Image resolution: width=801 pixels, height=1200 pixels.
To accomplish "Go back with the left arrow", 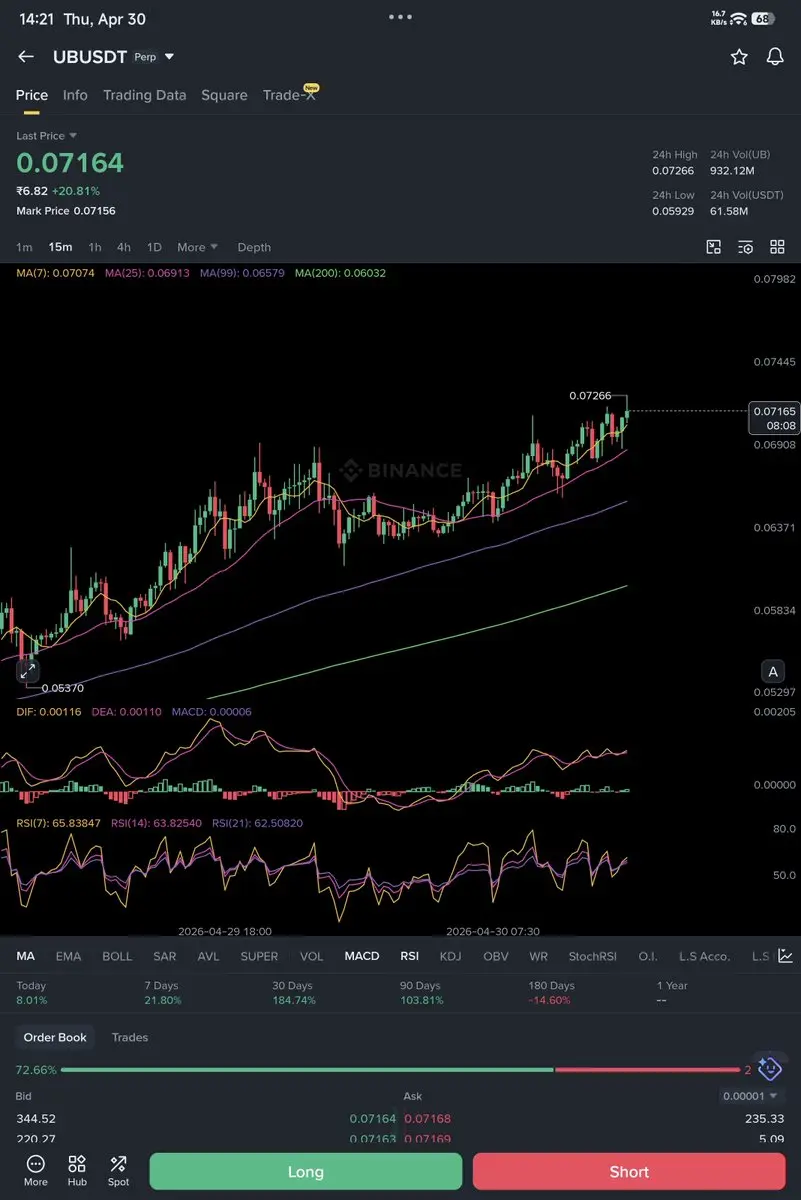I will click(x=26, y=57).
